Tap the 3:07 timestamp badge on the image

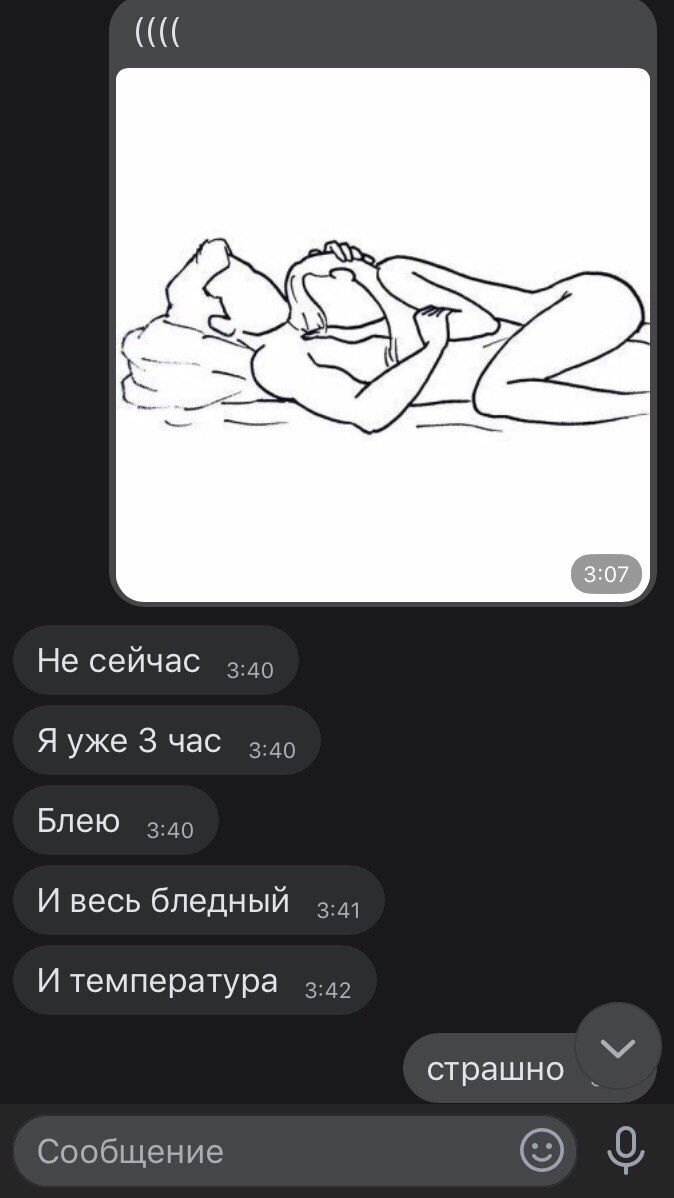click(606, 574)
